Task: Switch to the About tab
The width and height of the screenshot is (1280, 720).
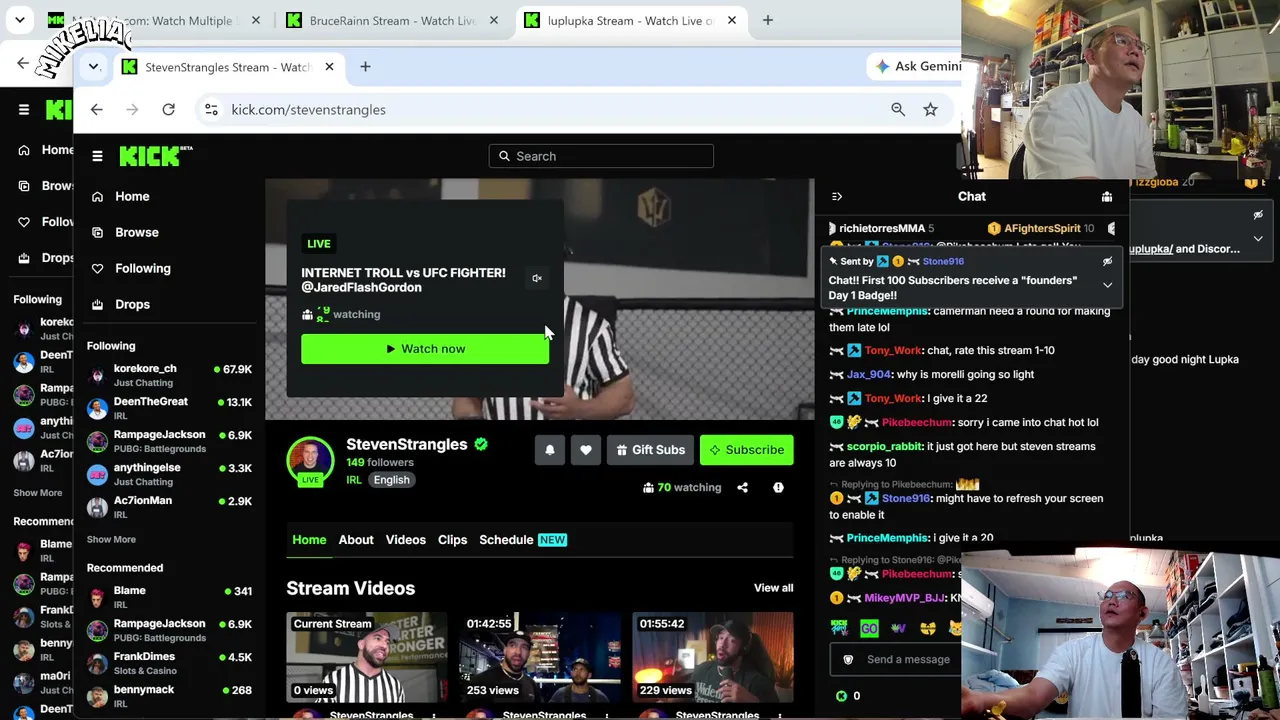Action: tap(356, 540)
